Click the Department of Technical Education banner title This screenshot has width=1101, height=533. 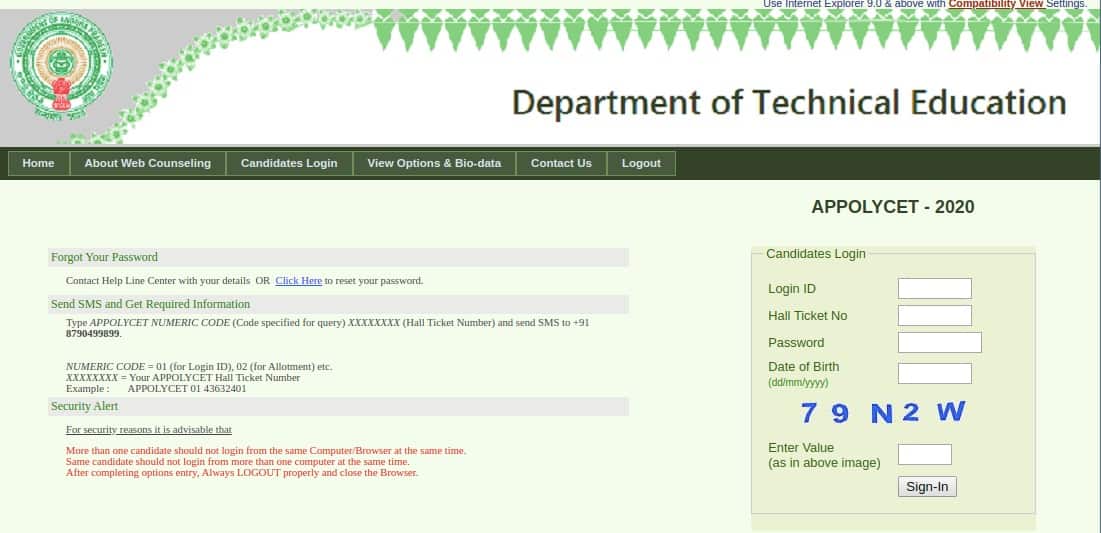click(789, 103)
